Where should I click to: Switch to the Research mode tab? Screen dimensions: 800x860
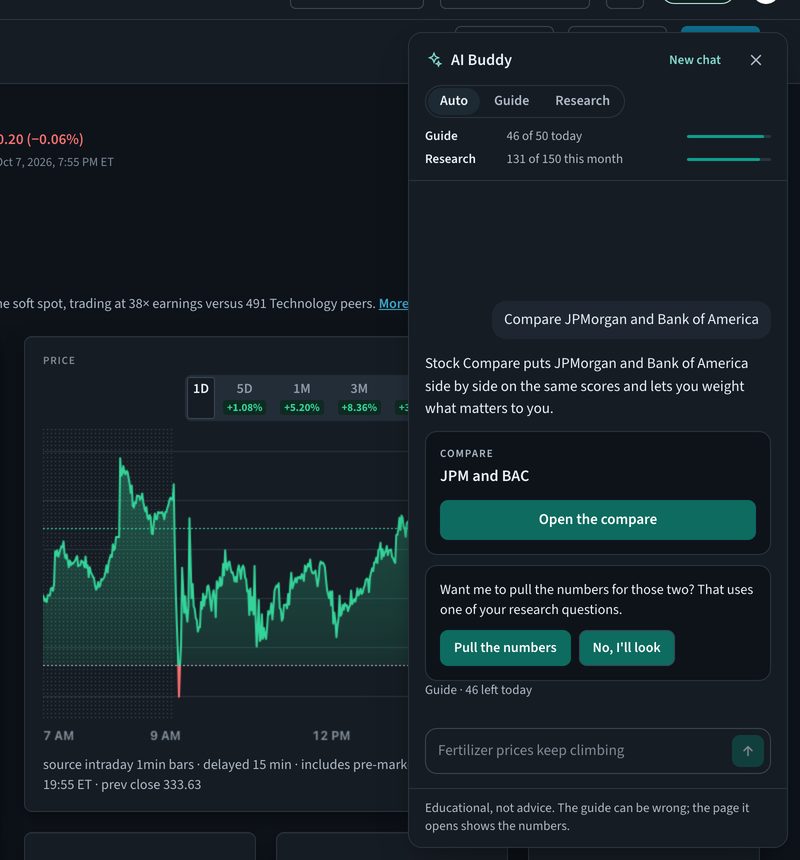[582, 101]
